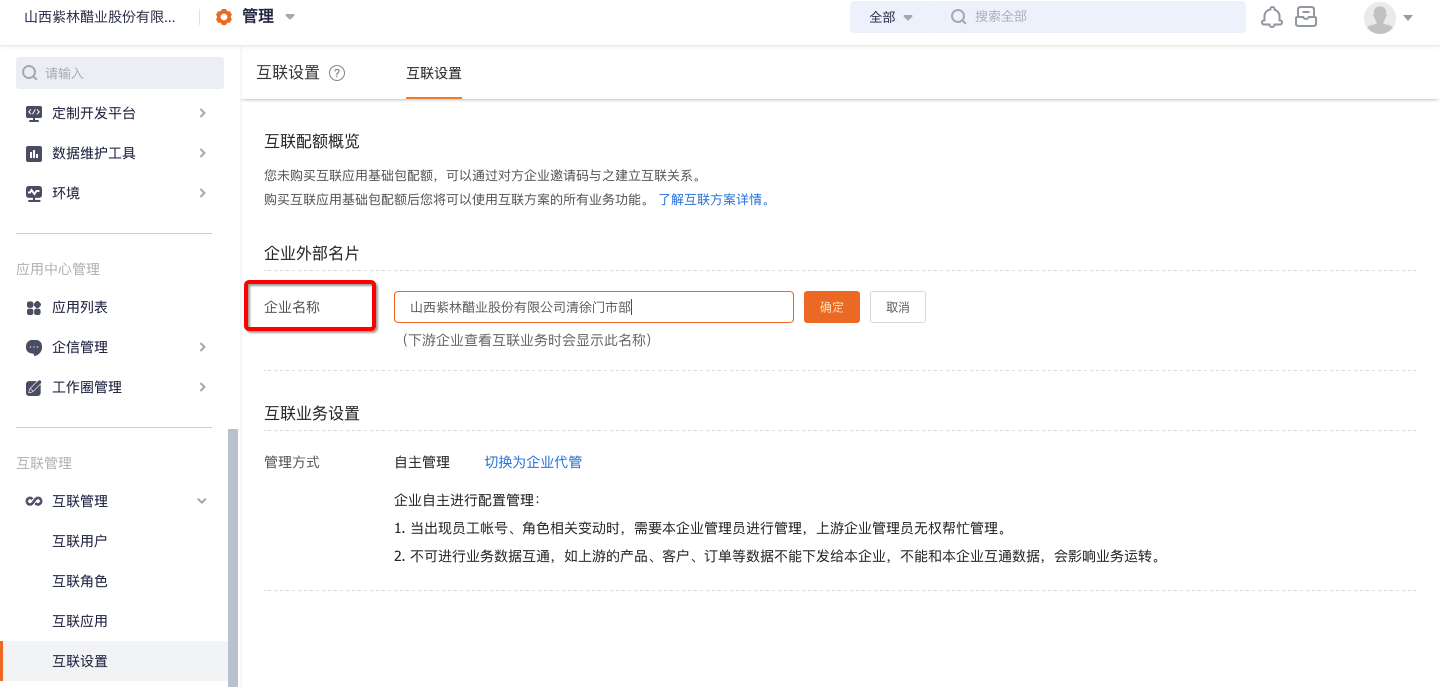
Task: Click the 管理方式 label
Action: coord(292,462)
